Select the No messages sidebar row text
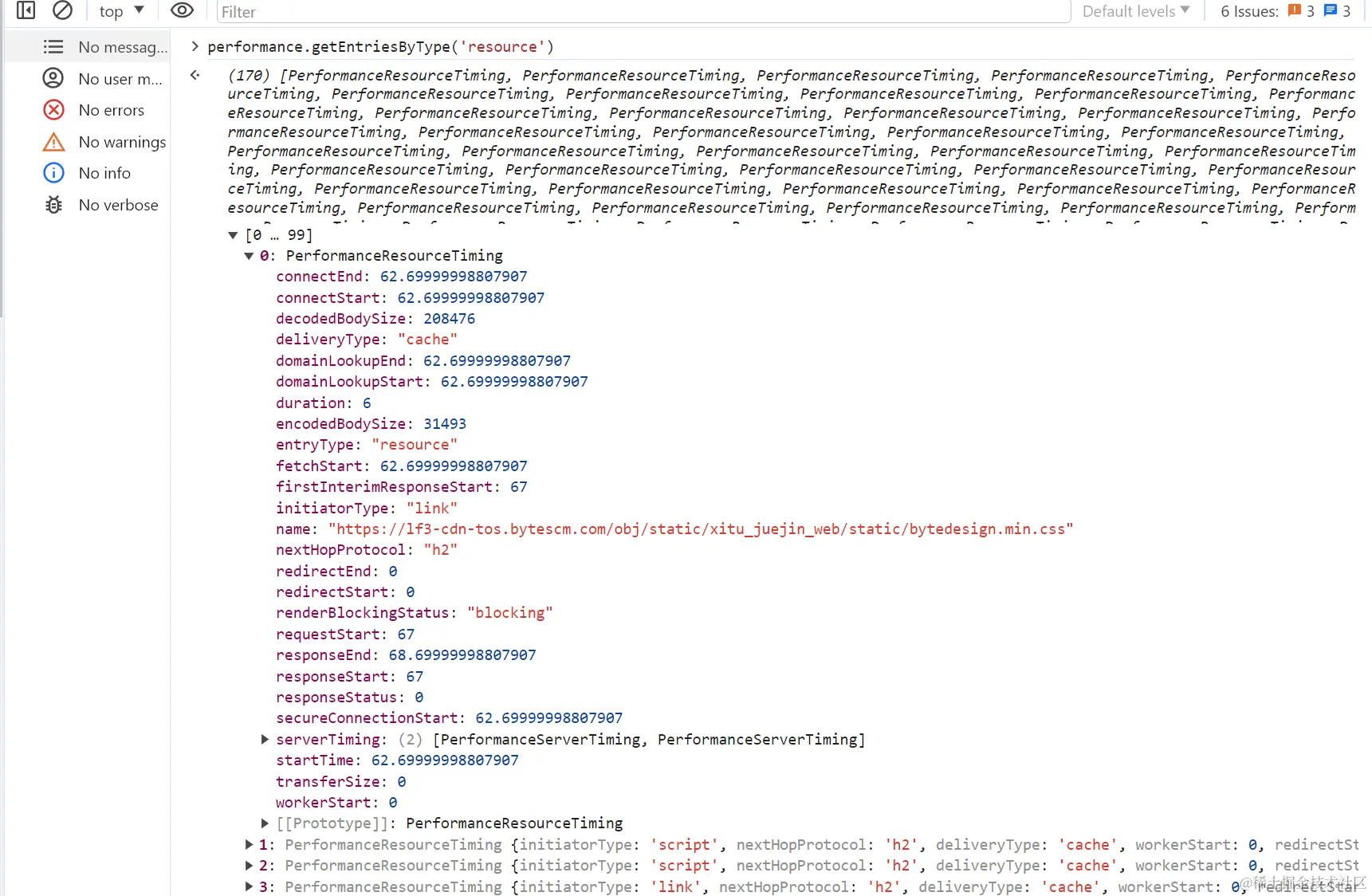 click(x=123, y=47)
